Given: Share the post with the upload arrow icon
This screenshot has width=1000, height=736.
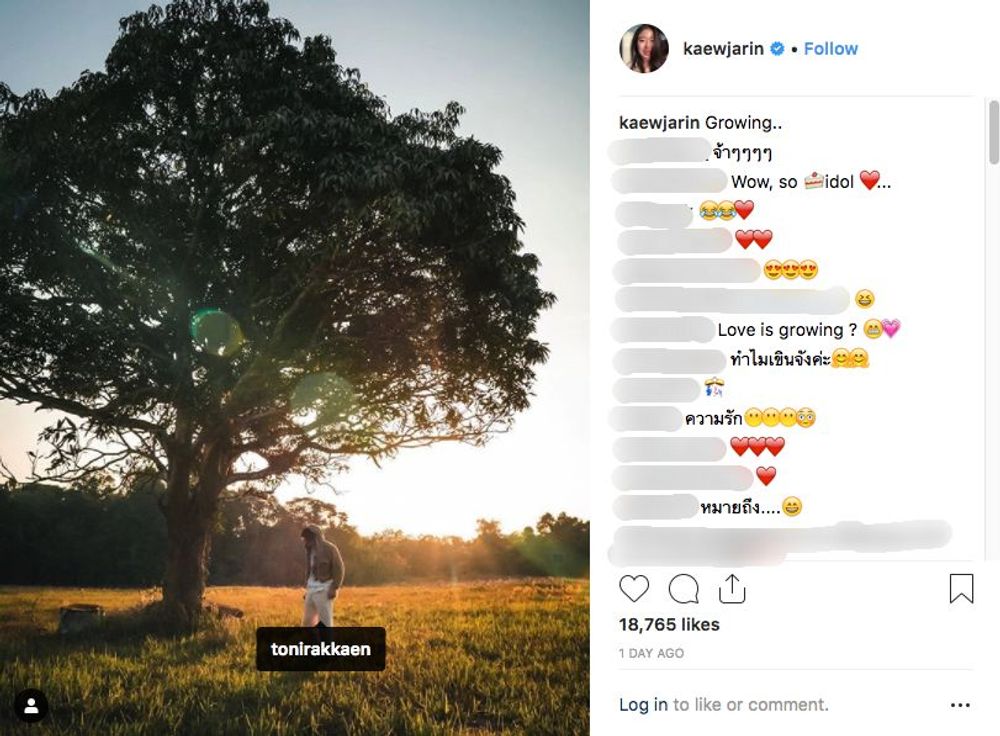Looking at the screenshot, I should (x=732, y=588).
